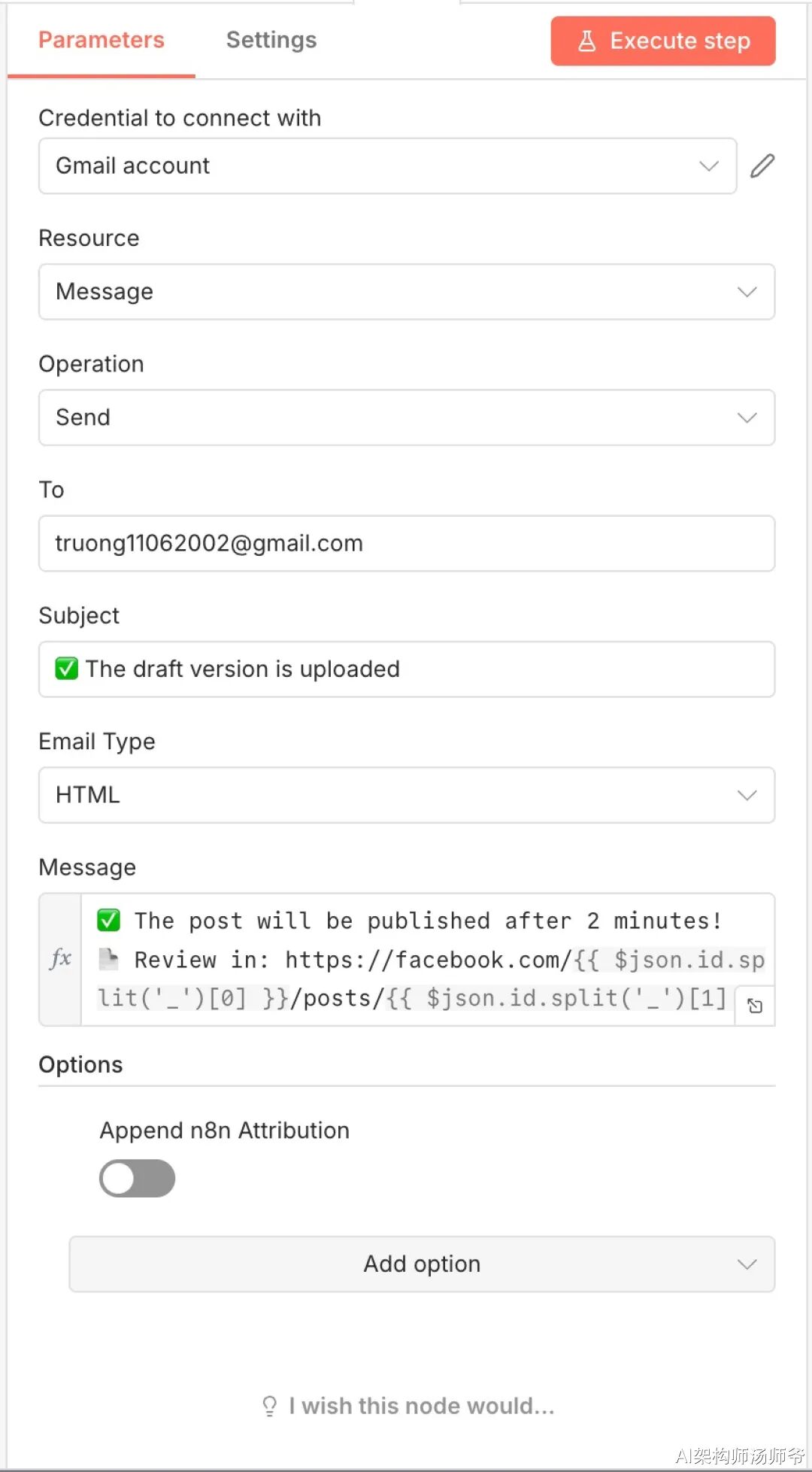The image size is (812, 1472).
Task: Select the Parameters tab
Action: pyautogui.click(x=101, y=40)
